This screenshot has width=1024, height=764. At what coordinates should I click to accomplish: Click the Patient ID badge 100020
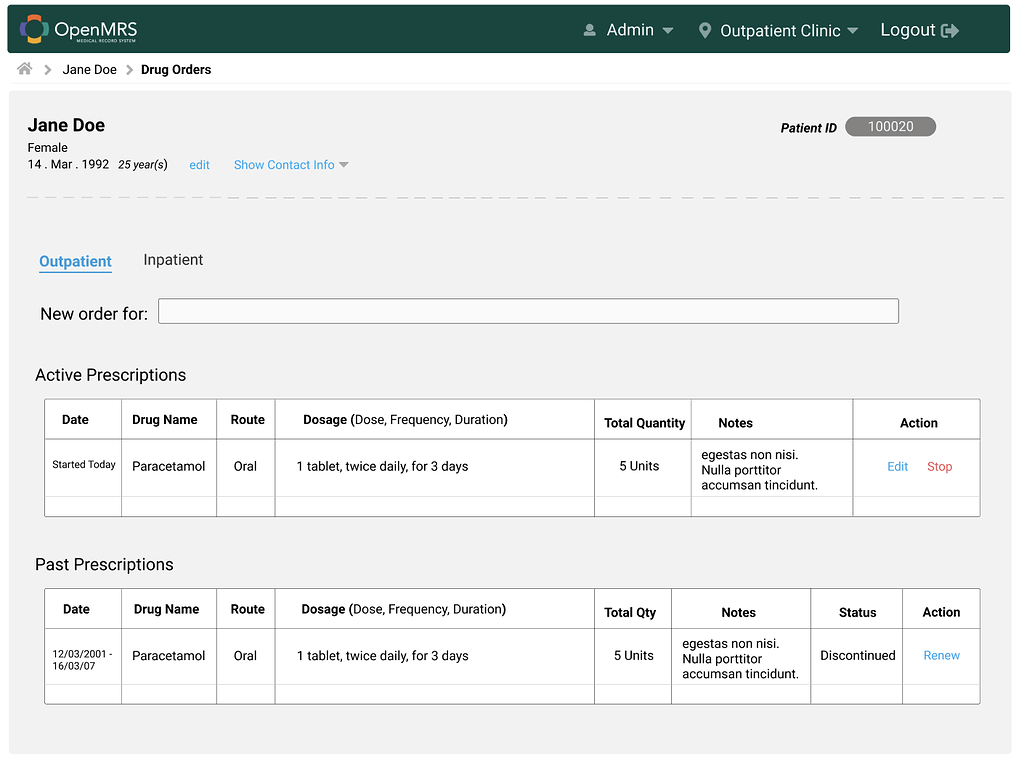[x=889, y=126]
